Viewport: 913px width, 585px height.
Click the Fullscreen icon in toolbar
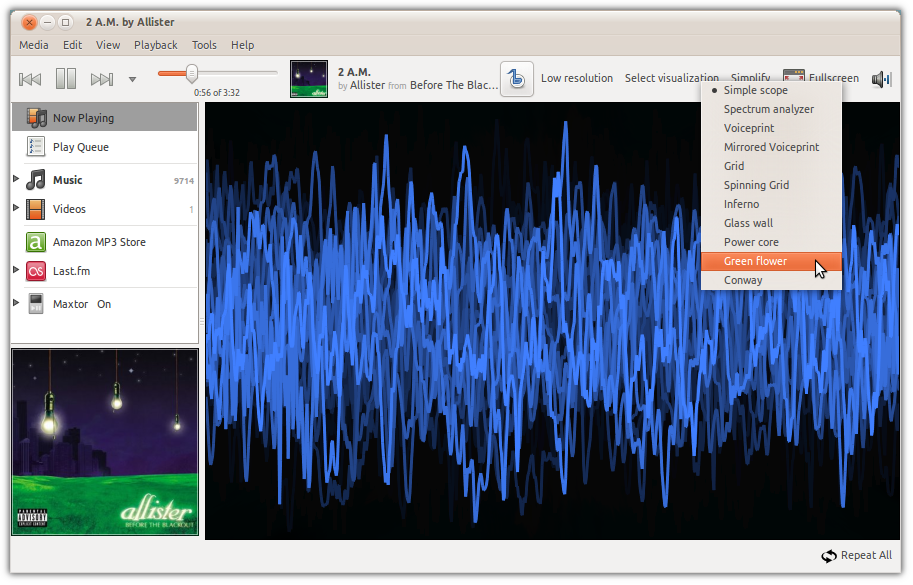tap(794, 76)
